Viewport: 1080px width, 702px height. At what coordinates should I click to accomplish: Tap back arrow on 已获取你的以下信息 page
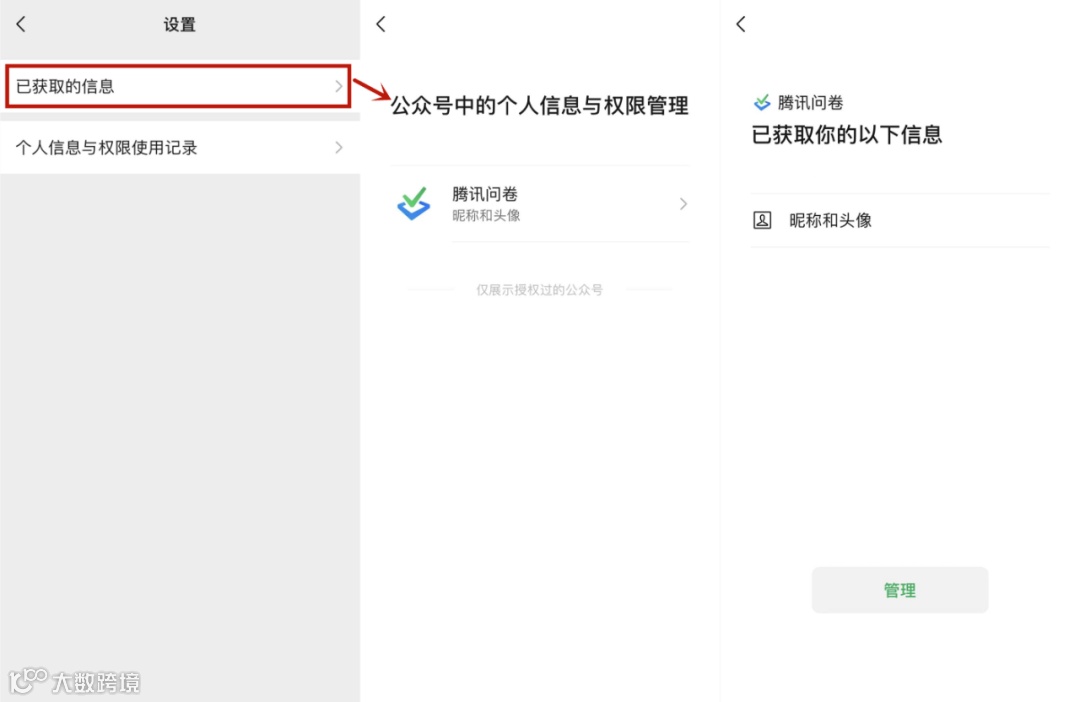click(741, 25)
